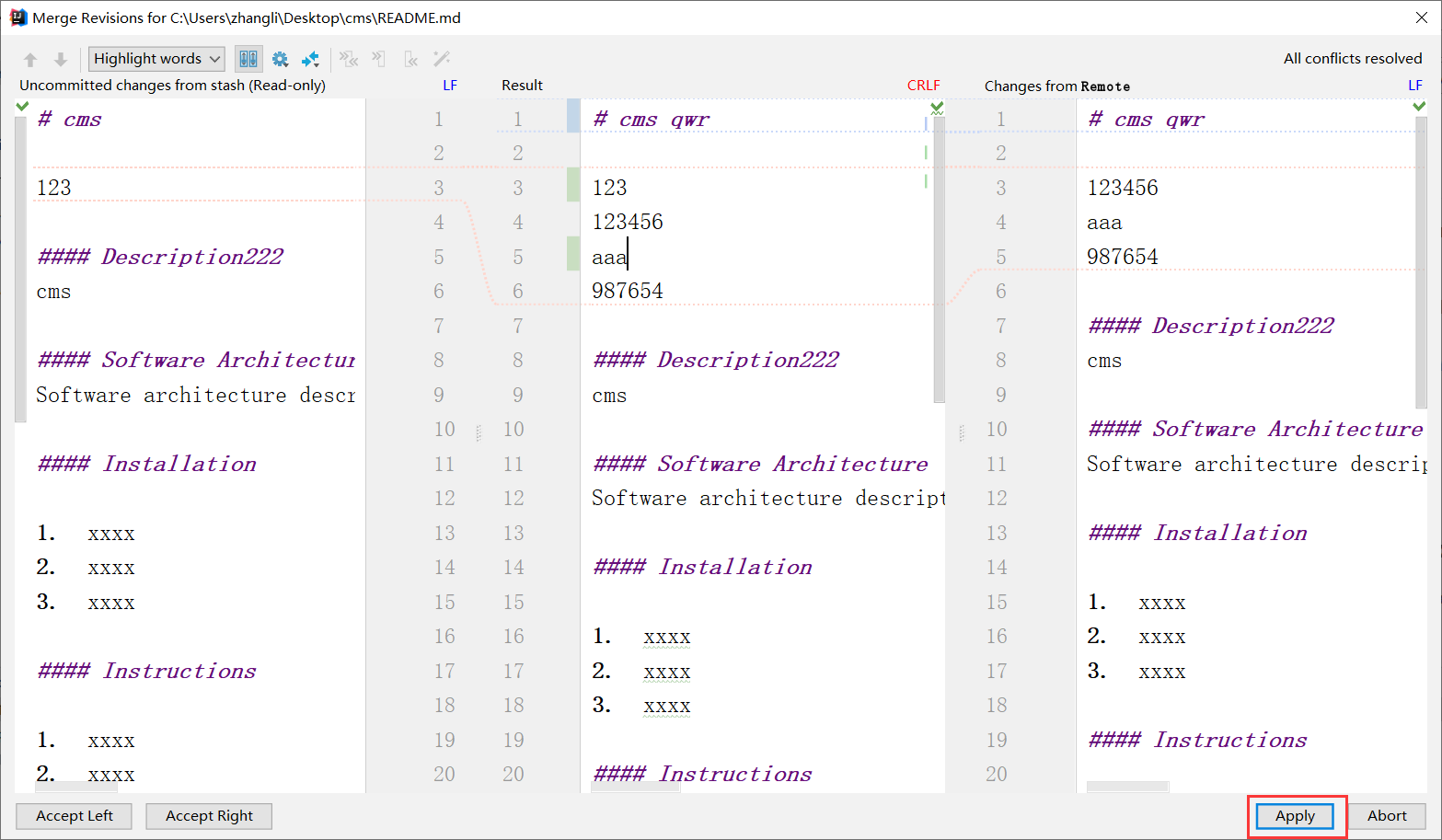Abort the merge
This screenshot has height=840, width=1442.
pos(1387,816)
